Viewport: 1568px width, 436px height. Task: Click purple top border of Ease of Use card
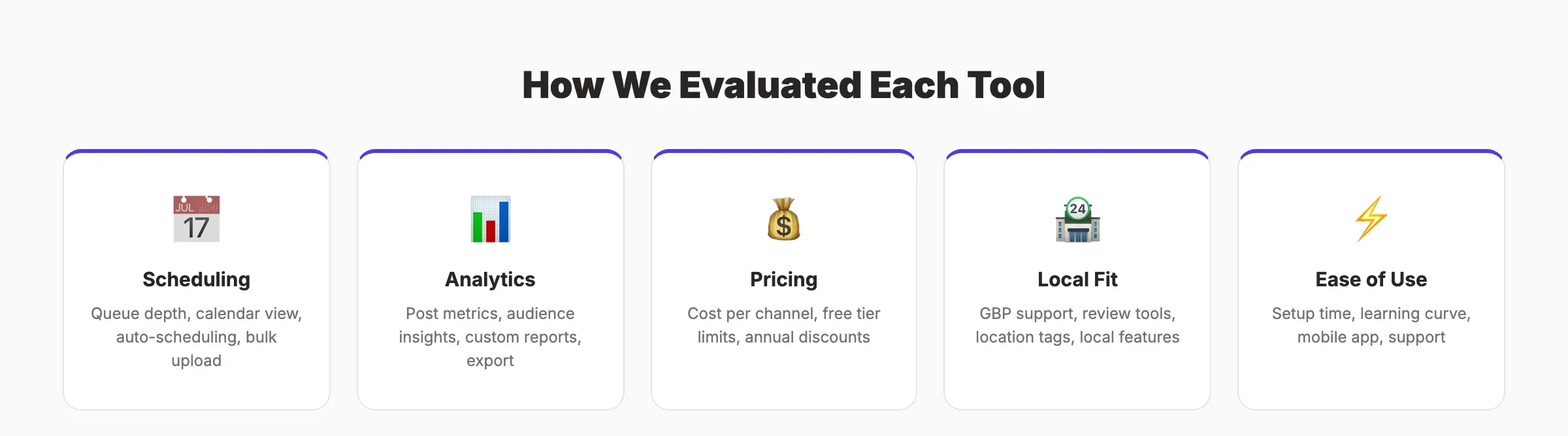tap(1371, 152)
